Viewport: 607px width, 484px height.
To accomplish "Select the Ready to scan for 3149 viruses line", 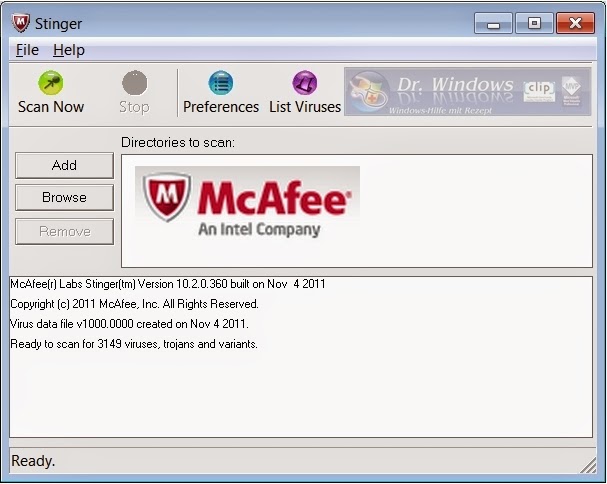I will pos(134,344).
